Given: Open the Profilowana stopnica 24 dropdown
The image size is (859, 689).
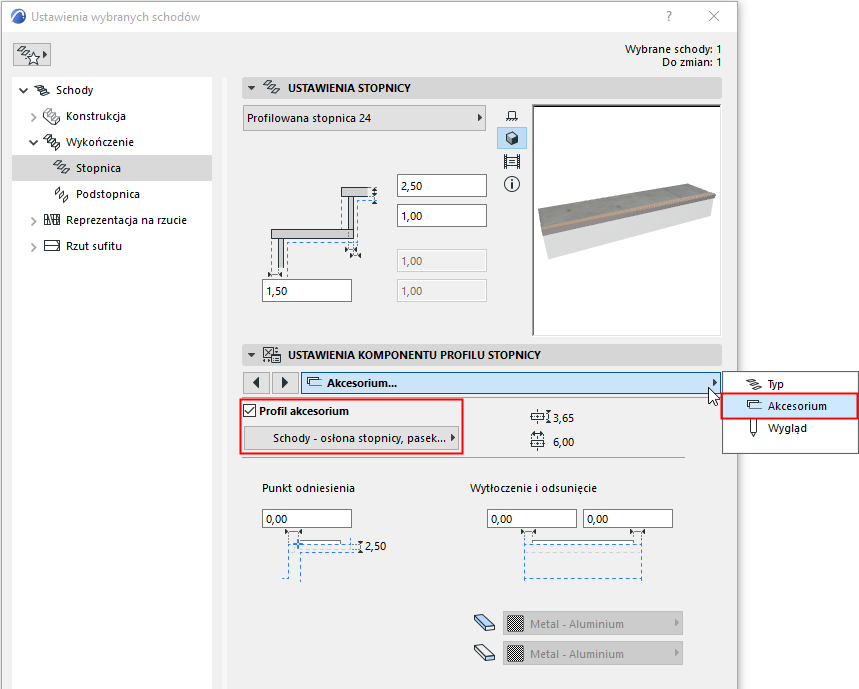Looking at the screenshot, I should [x=364, y=118].
